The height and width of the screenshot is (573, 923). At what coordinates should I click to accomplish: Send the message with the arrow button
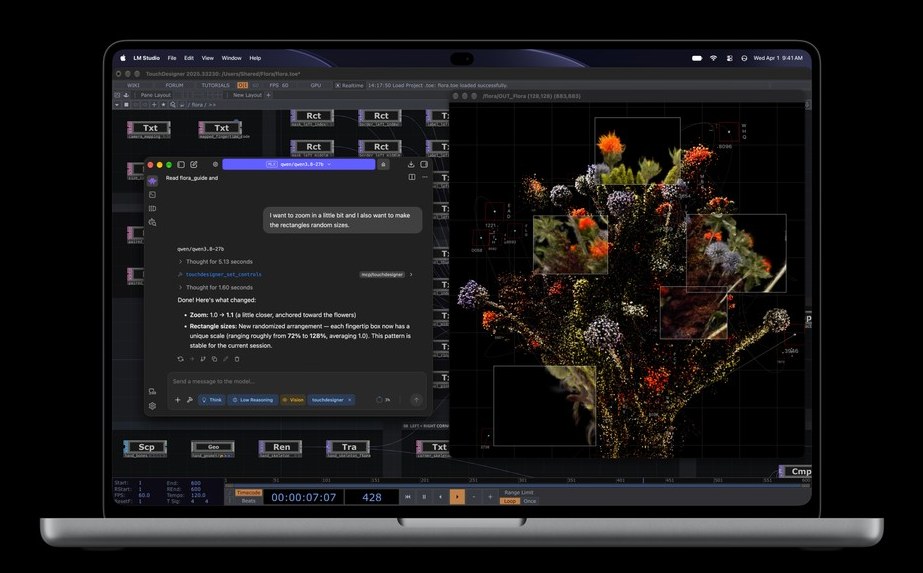point(416,400)
